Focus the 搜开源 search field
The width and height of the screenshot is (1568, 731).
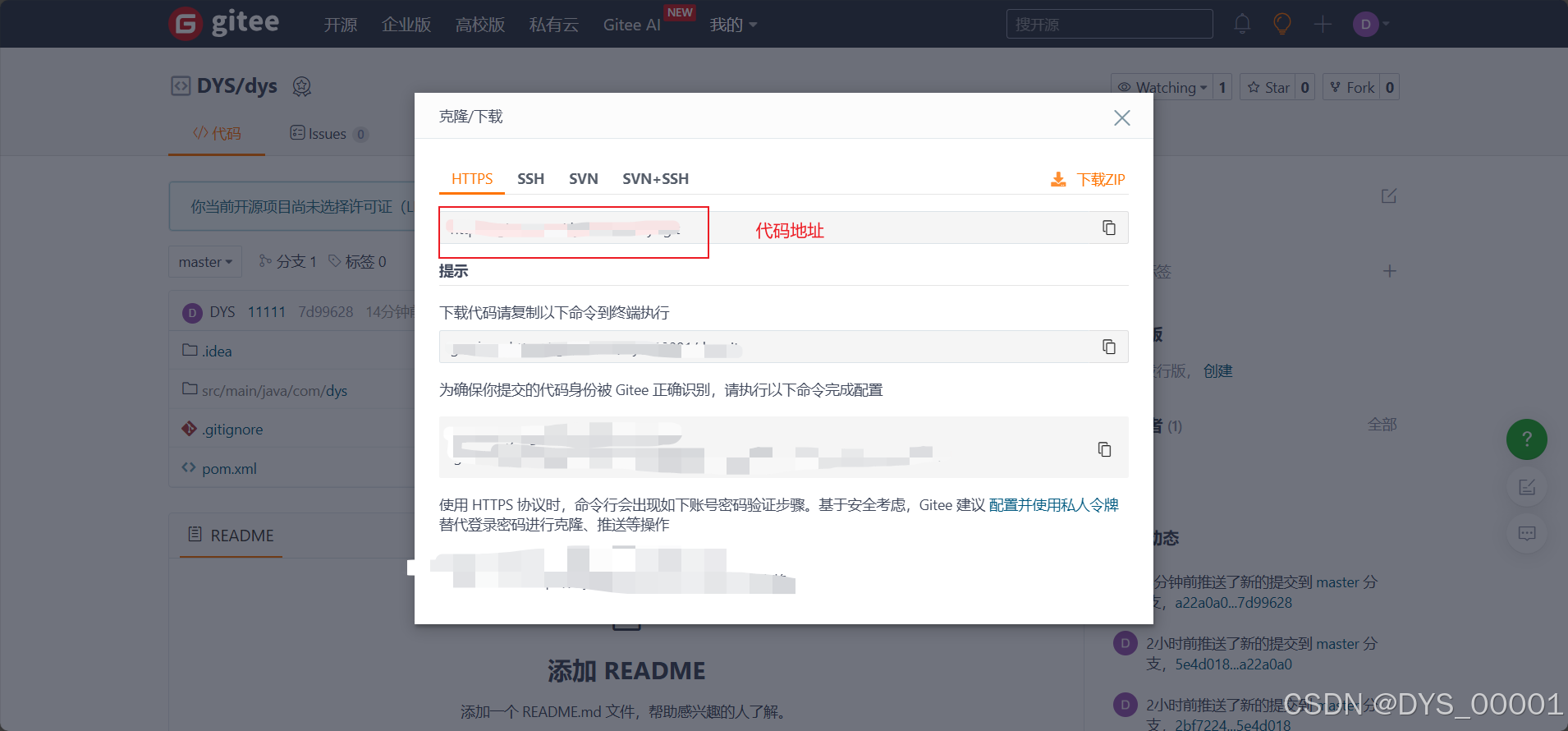(1109, 24)
